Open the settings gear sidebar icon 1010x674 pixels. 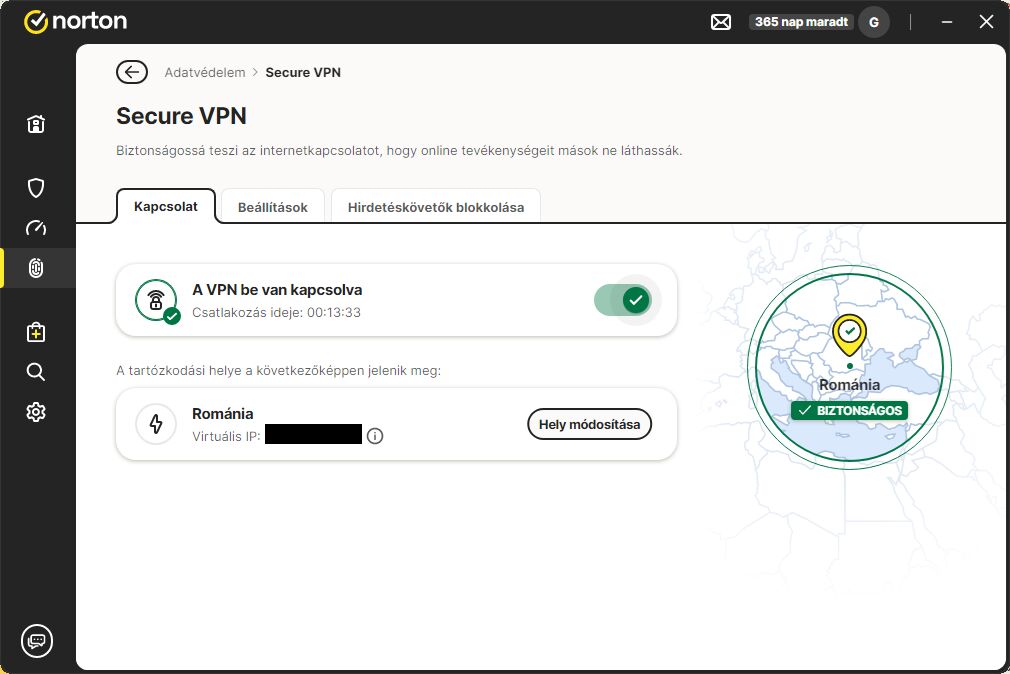36,412
